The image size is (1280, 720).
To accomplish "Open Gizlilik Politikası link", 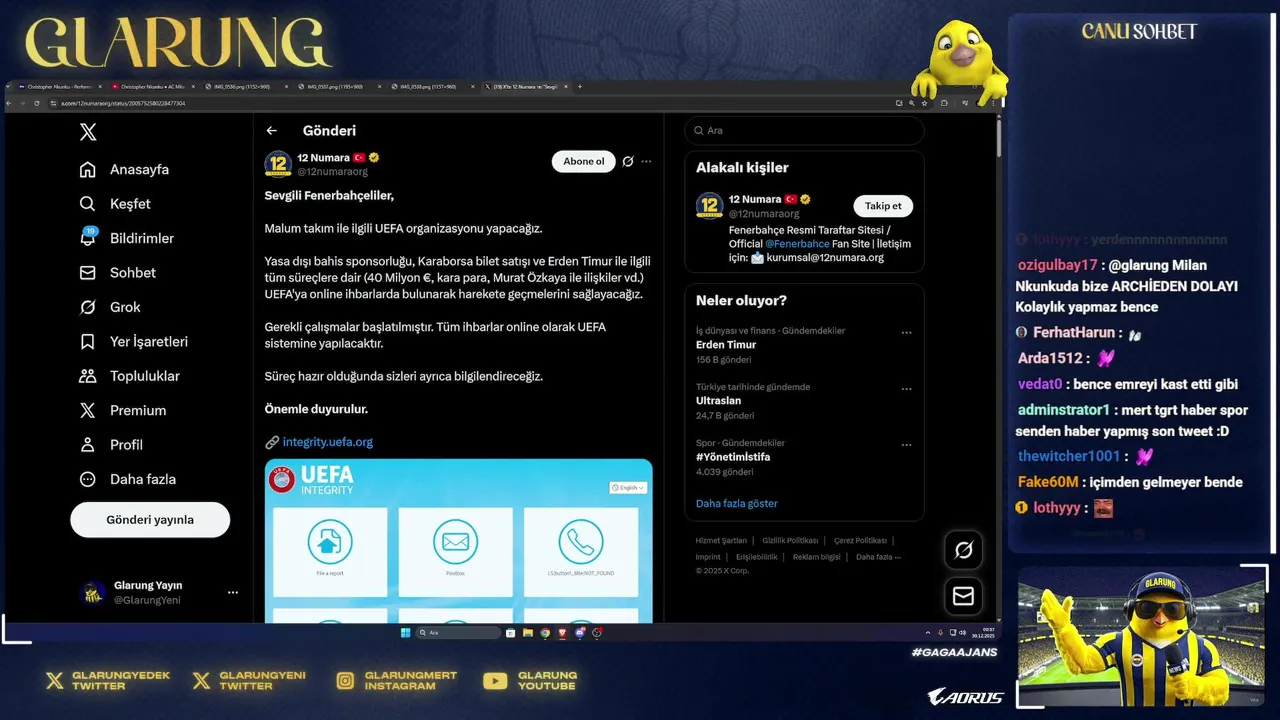I will 790,541.
